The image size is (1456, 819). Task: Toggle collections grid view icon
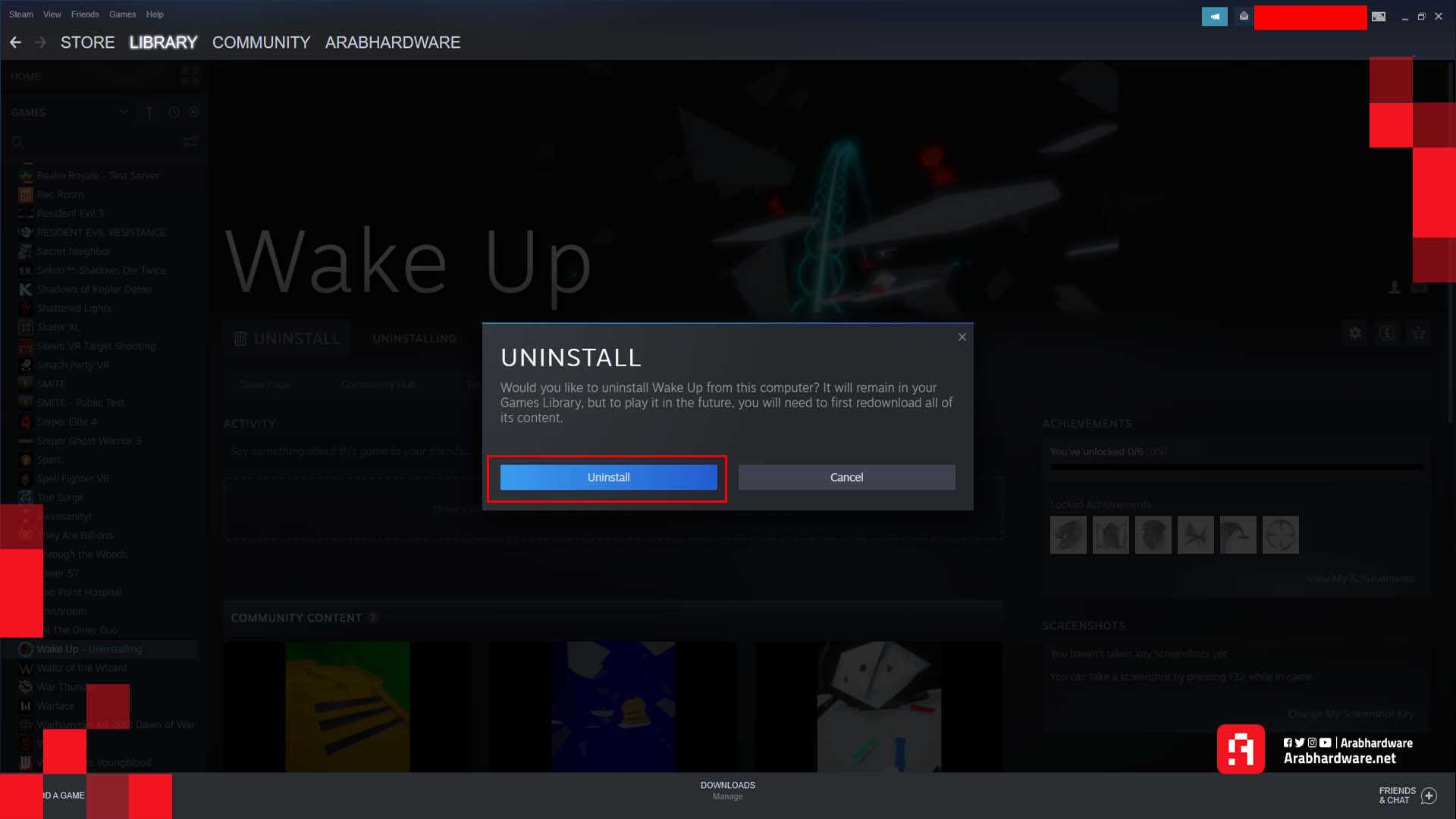coord(190,75)
